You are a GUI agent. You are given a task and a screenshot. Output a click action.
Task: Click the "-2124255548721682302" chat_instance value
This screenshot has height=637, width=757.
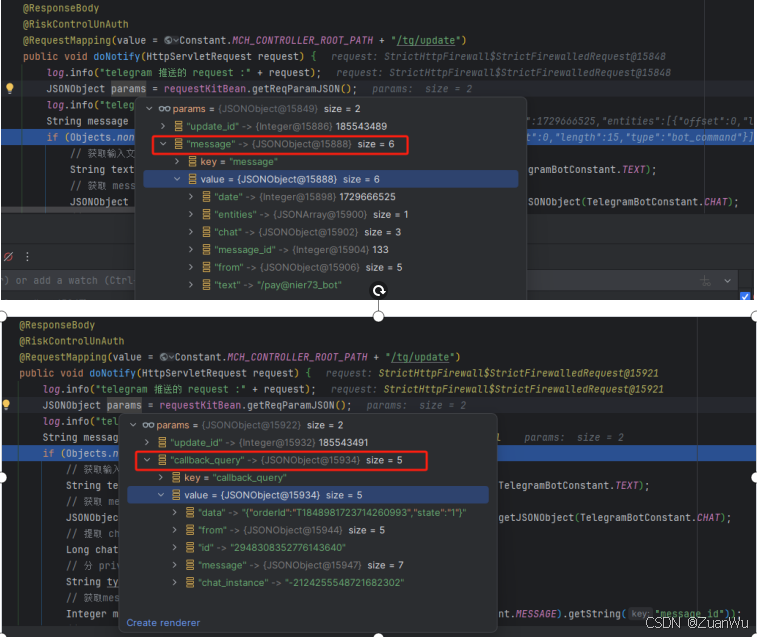pyautogui.click(x=344, y=582)
